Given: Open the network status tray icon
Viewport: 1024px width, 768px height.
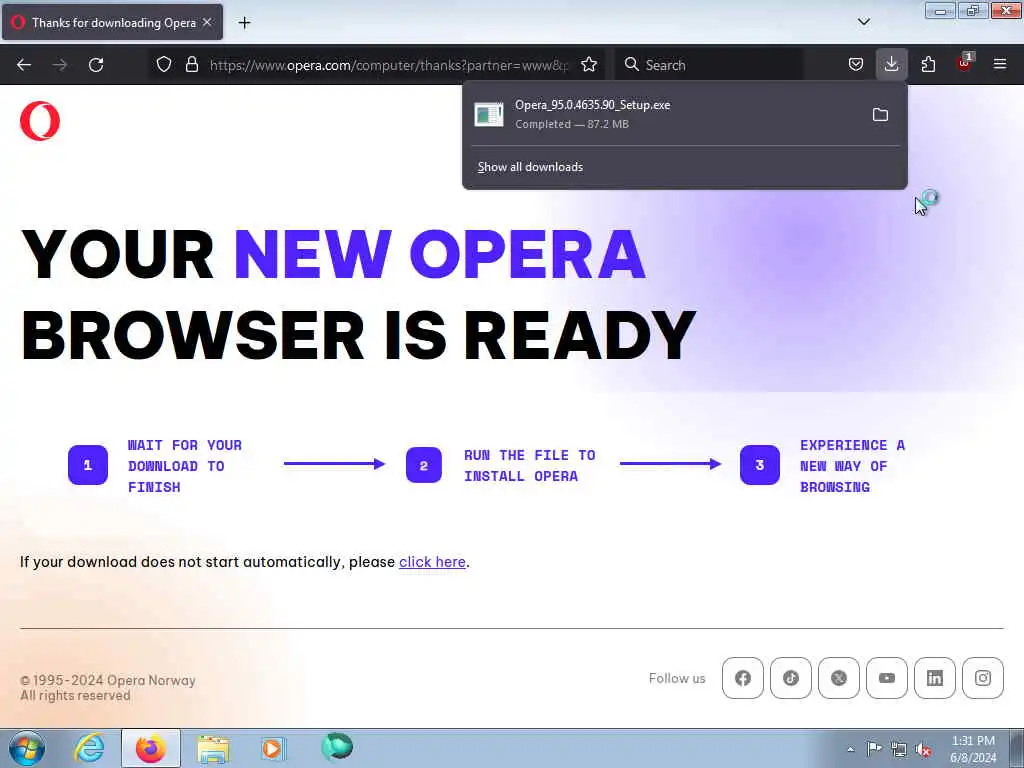Looking at the screenshot, I should coord(899,749).
